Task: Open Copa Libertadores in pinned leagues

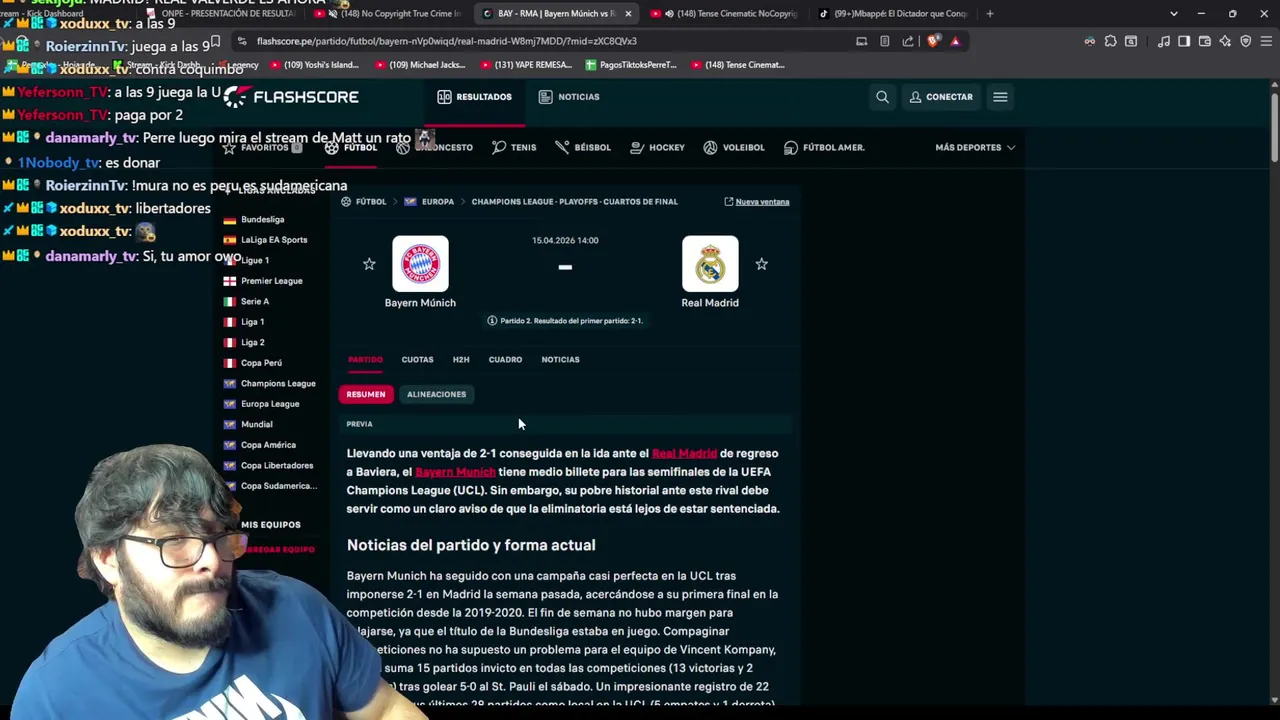Action: [x=277, y=466]
